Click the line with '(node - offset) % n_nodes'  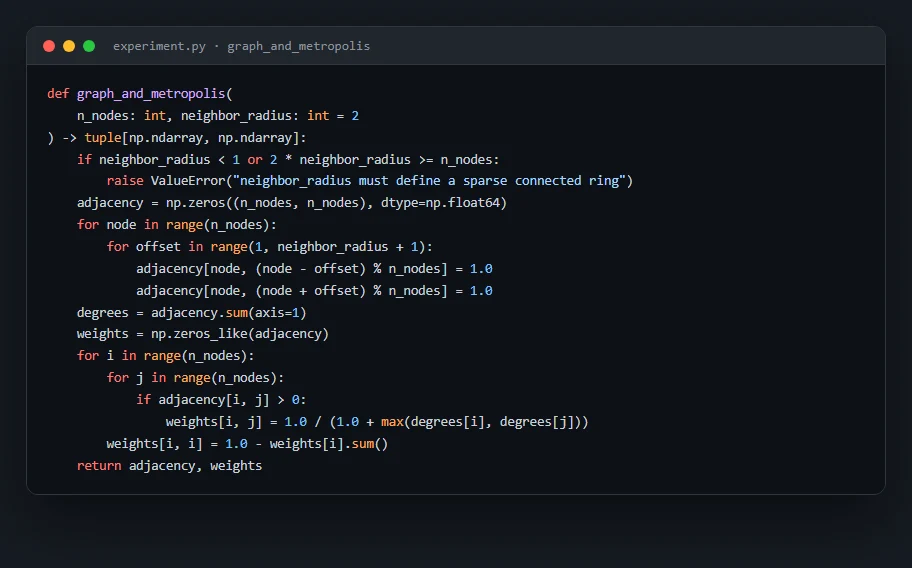pos(314,269)
